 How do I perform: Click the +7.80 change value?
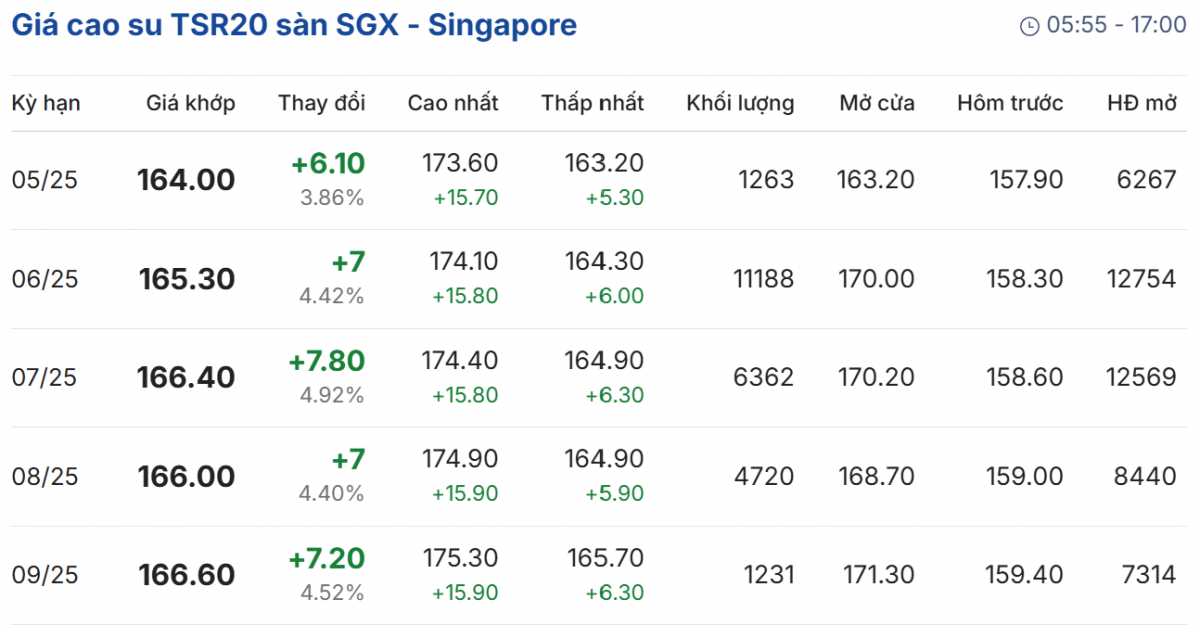(x=327, y=361)
